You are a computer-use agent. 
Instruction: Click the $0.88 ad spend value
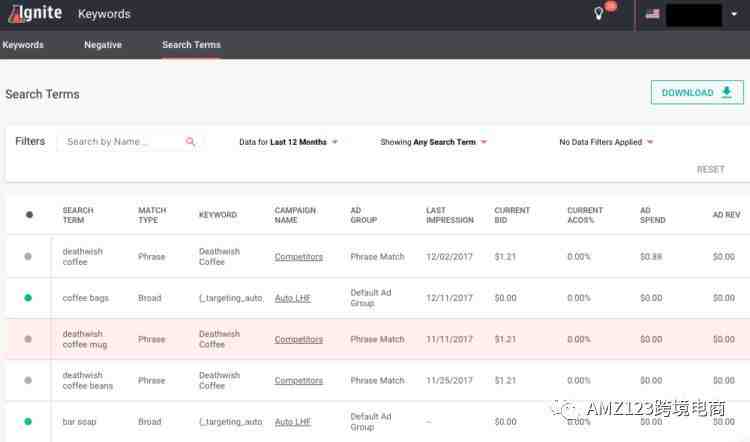point(651,257)
